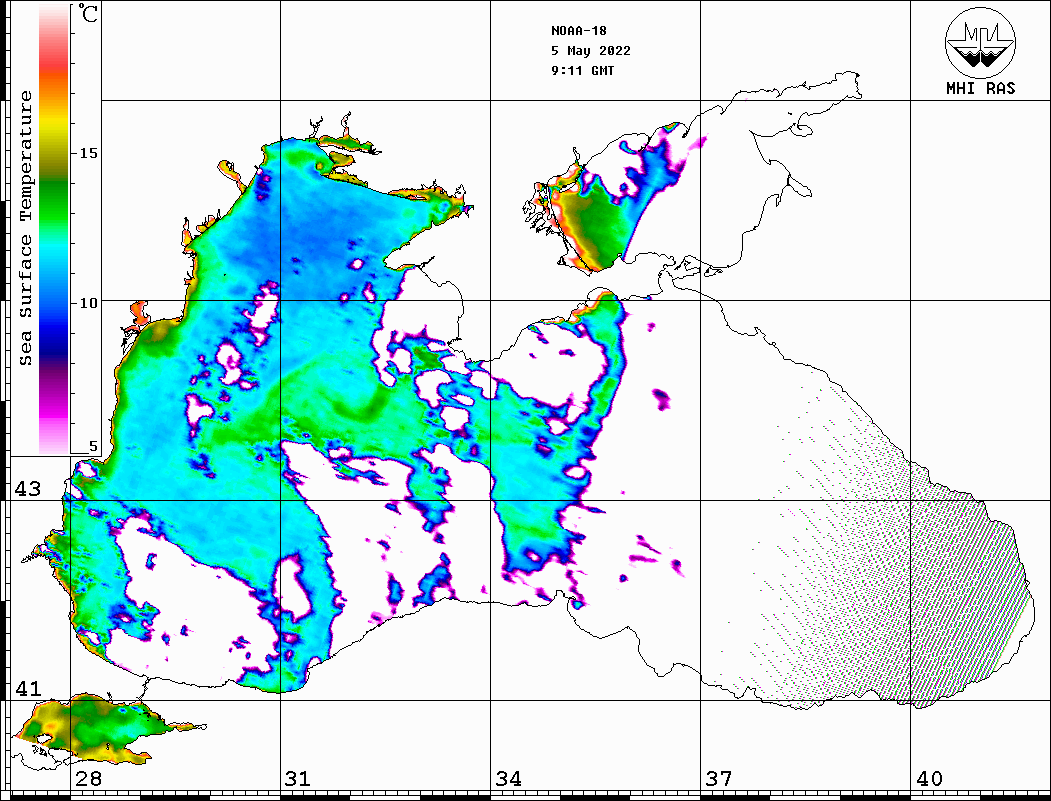Click the 5 tick on temperature scale
Viewport: 1051px width, 801px height.
pyautogui.click(x=93, y=446)
